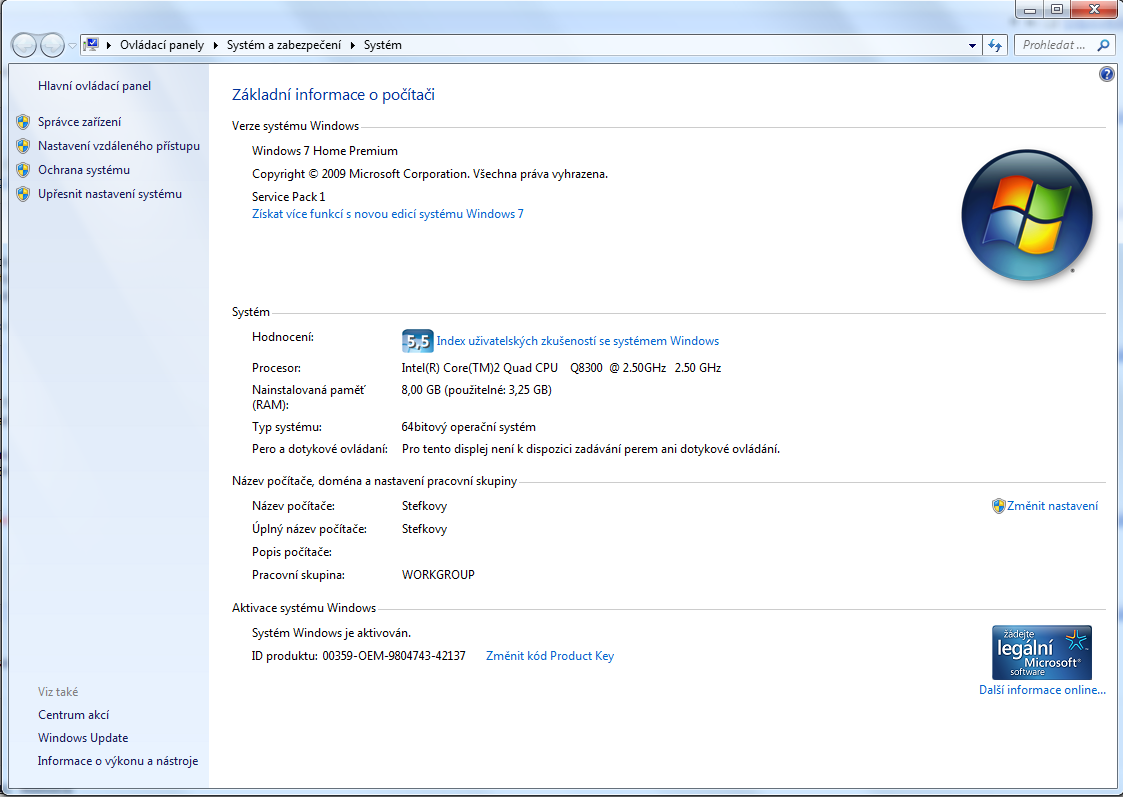Click the Základní informace o počítači heading
The width and height of the screenshot is (1123, 797).
pyautogui.click(x=333, y=95)
